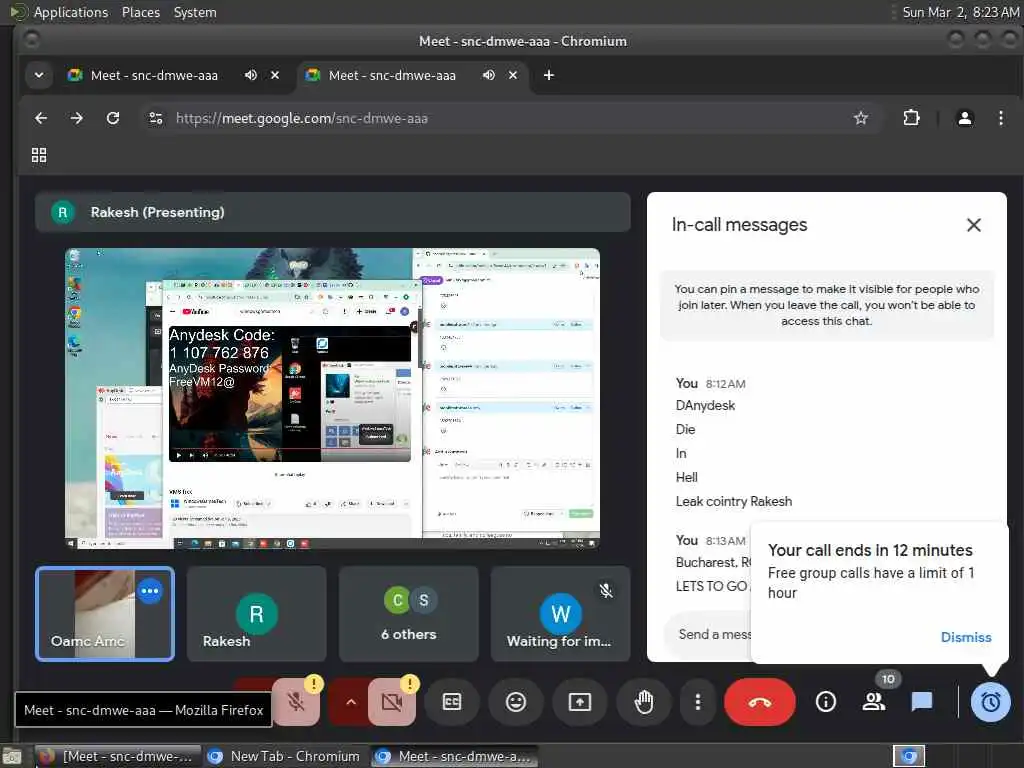Viewport: 1024px width, 768px height.
Task: Select the Oamc Amc participant tile
Action: 104,614
